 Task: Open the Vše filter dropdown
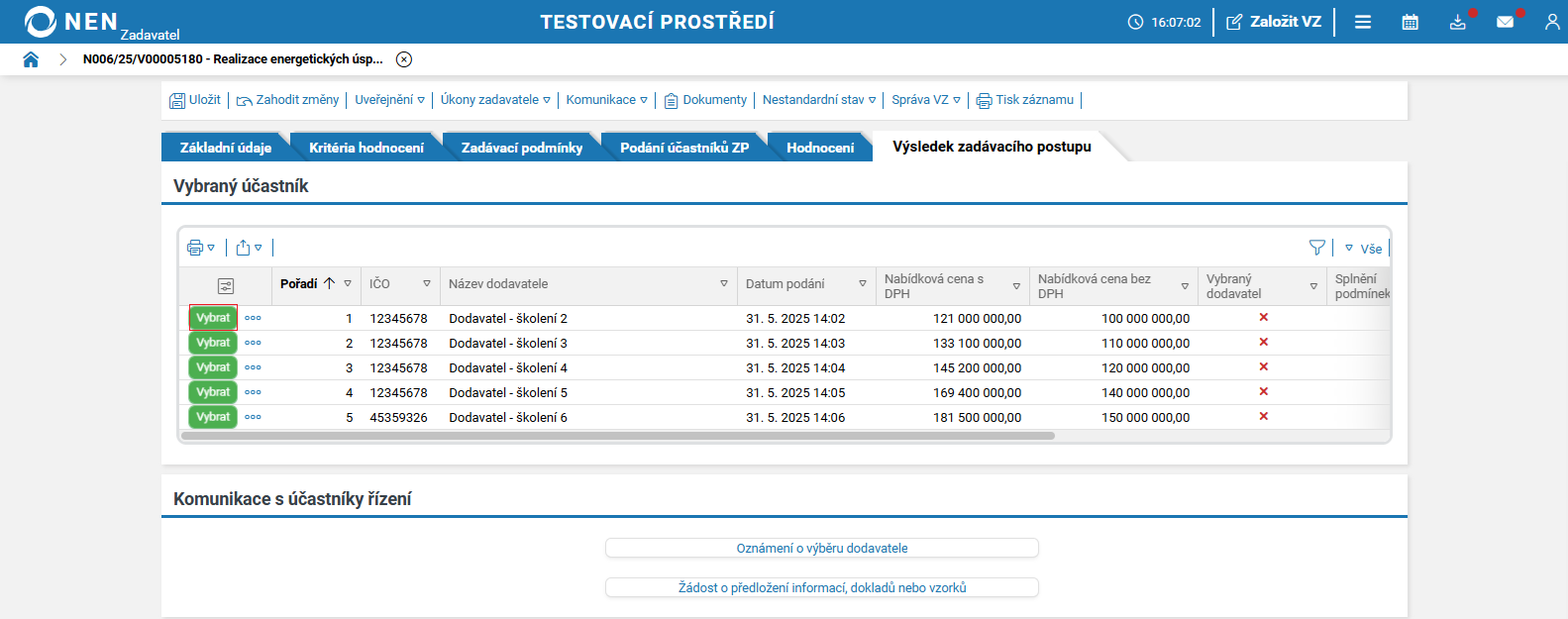[x=1364, y=249]
